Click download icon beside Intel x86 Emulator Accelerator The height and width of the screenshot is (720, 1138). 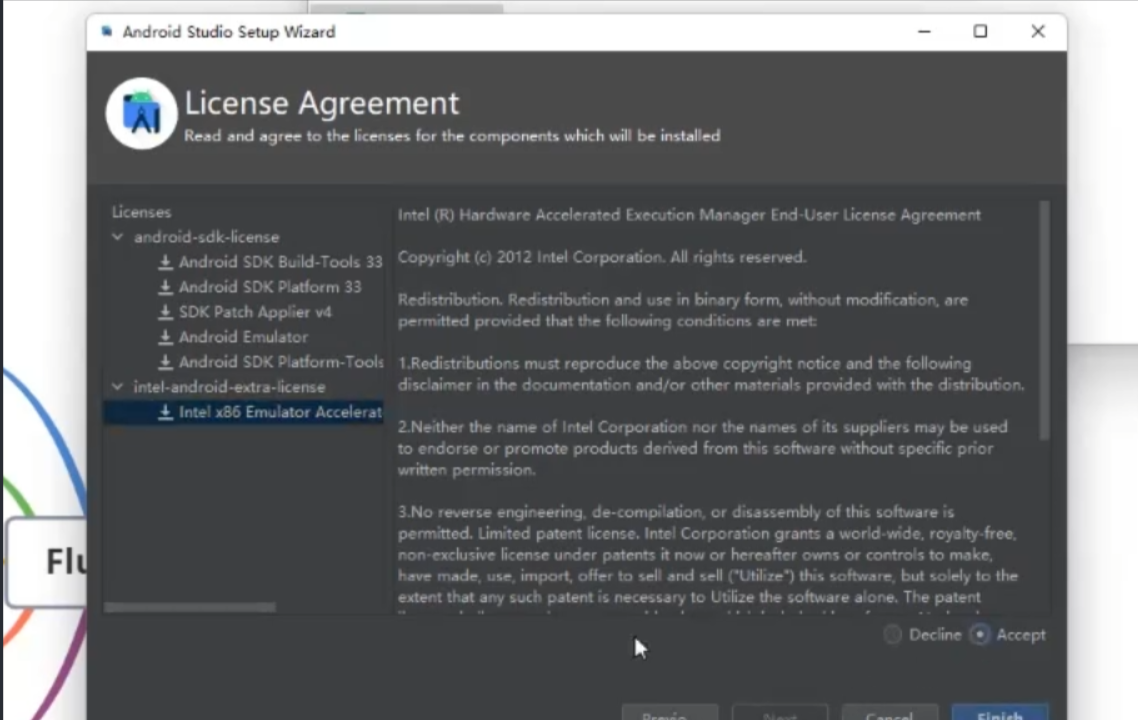point(165,412)
